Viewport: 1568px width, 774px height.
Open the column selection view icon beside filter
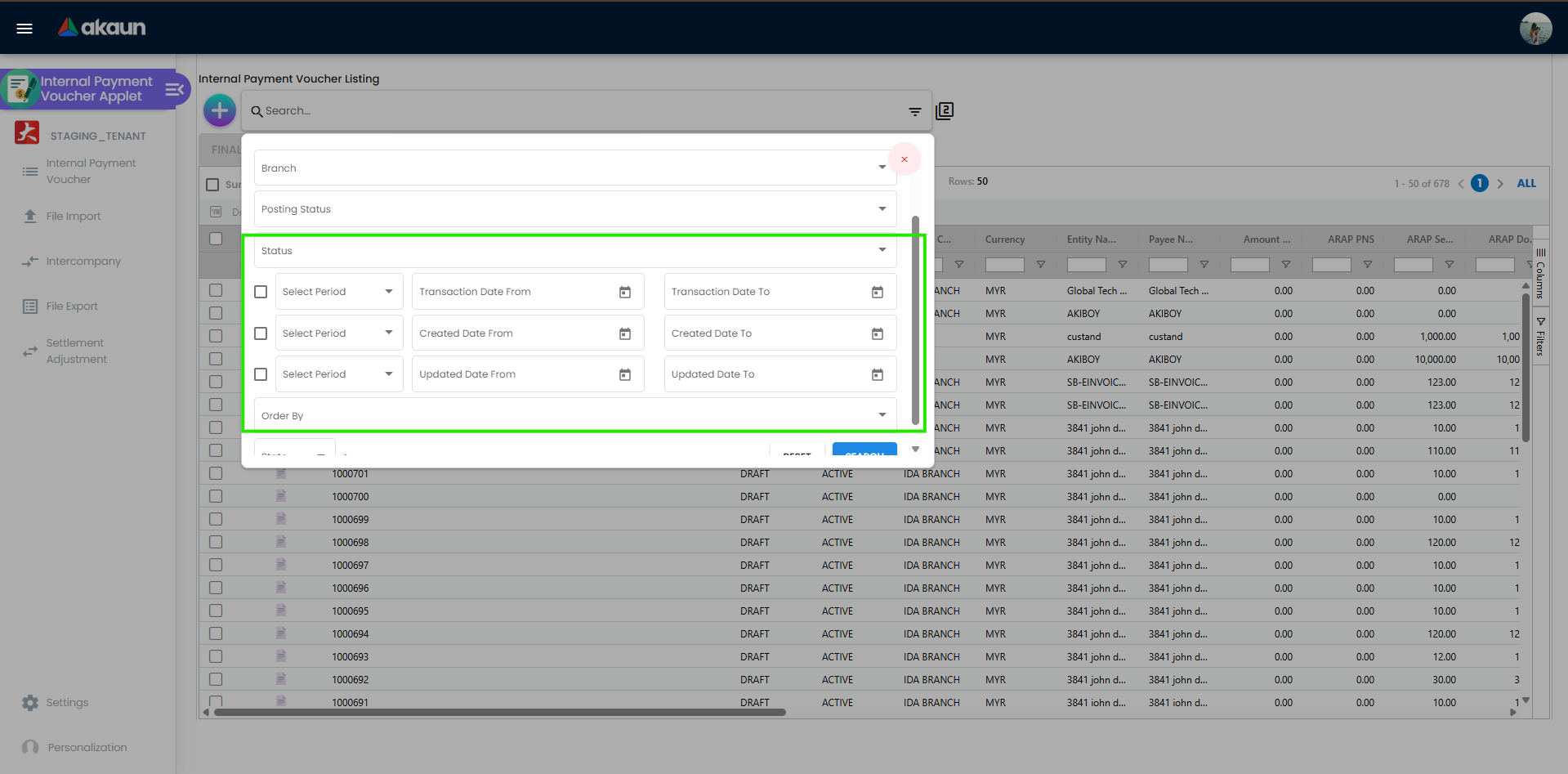pyautogui.click(x=945, y=110)
